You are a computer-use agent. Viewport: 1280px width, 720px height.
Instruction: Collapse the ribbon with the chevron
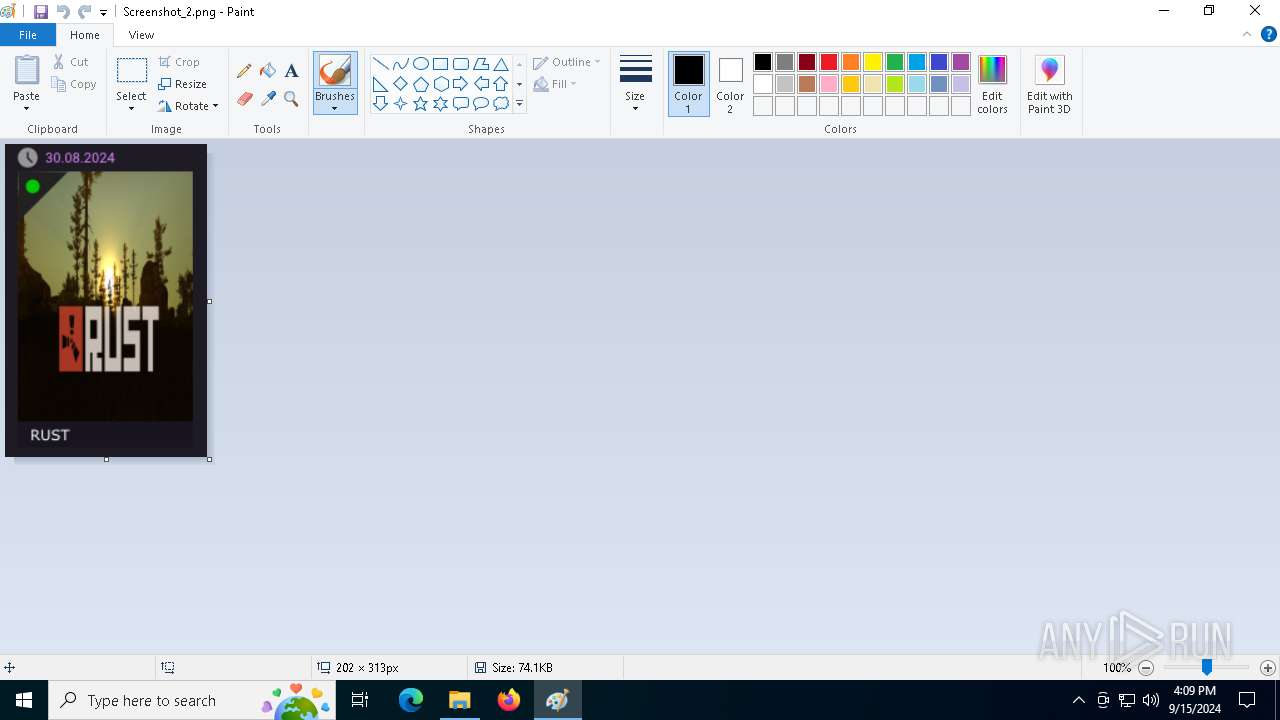[x=1247, y=34]
